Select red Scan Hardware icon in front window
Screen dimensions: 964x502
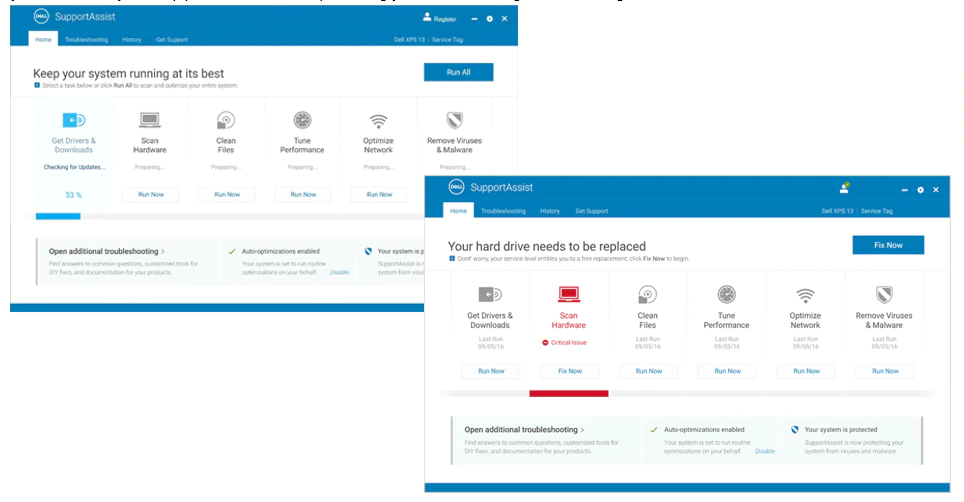click(x=569, y=294)
